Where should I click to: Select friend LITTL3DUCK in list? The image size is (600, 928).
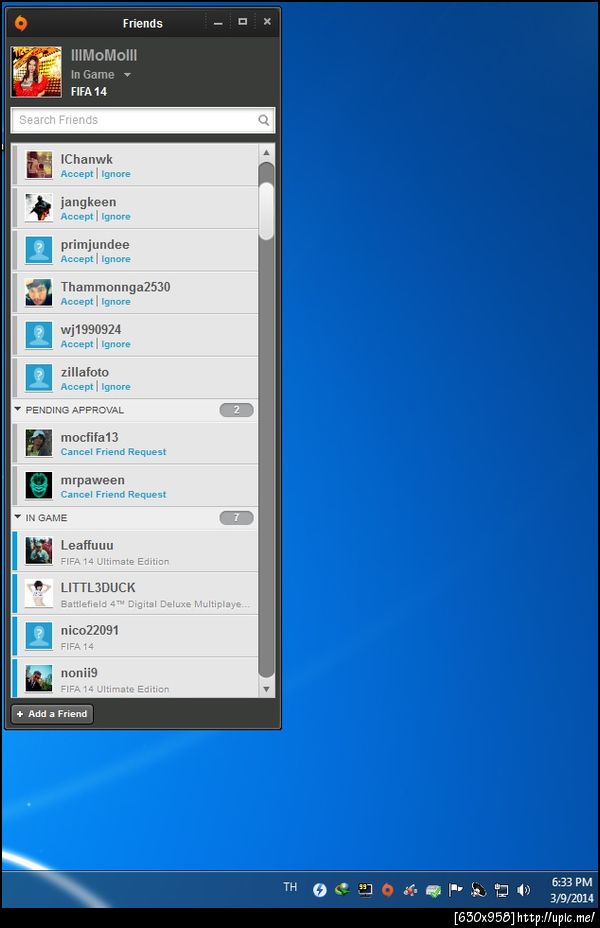pos(136,594)
